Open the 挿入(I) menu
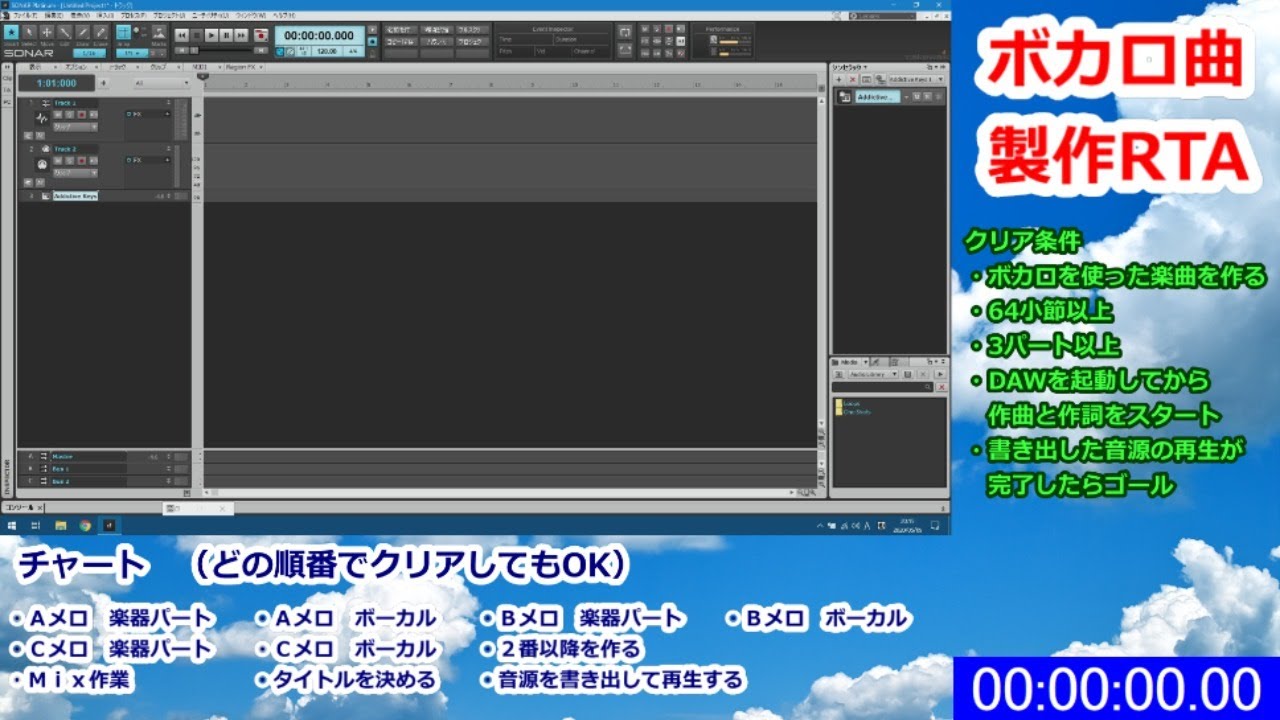Image resolution: width=1280 pixels, height=720 pixels. [104, 16]
